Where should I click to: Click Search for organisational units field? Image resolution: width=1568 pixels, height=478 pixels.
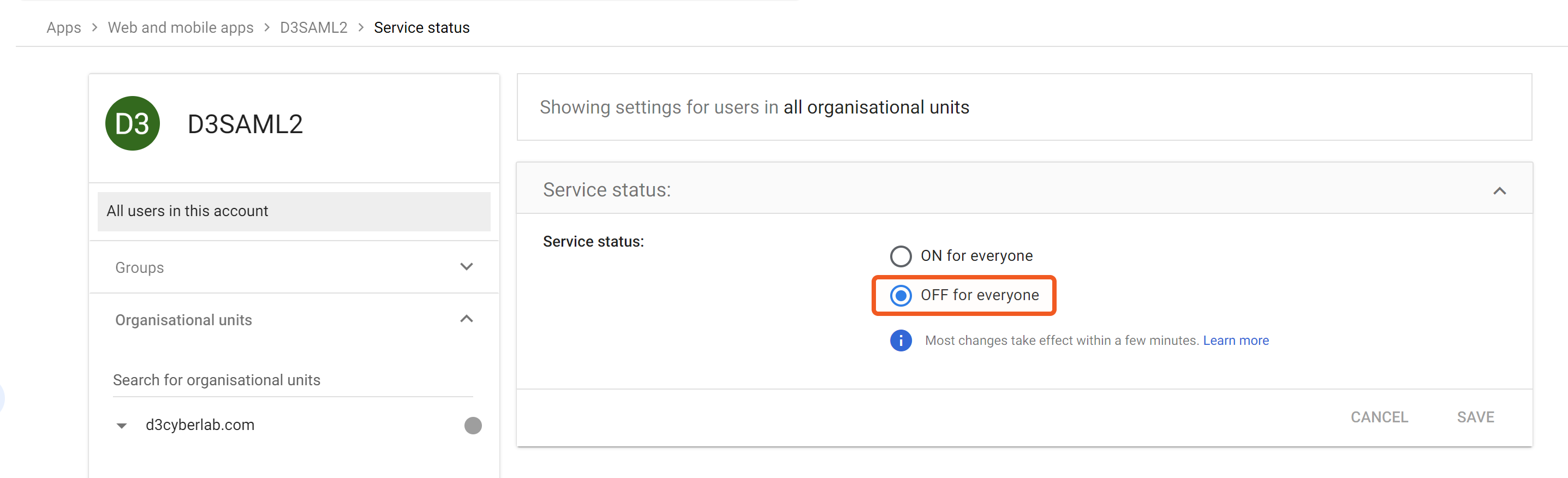pos(292,380)
